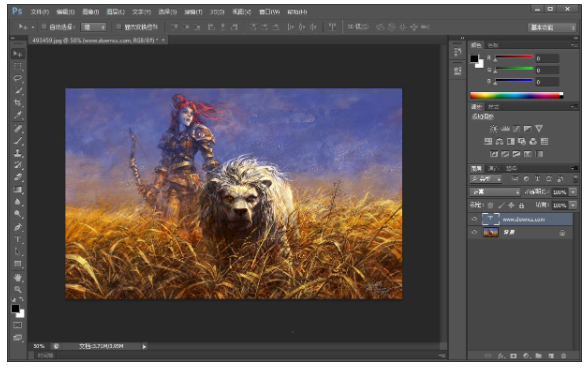
Task: Select the Path Selection tool
Action: [18, 252]
